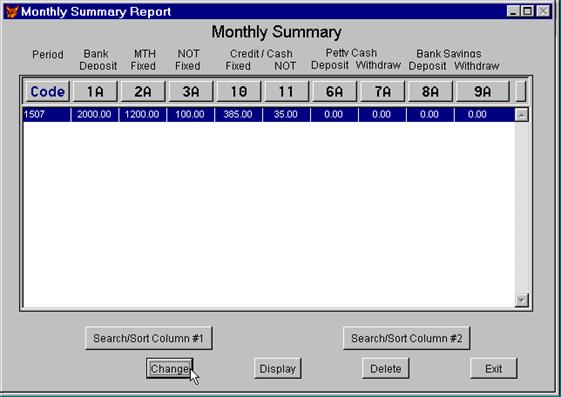Screen dimensions: 561x397
Task: Click the column header labeled 11
Action: 287,92
